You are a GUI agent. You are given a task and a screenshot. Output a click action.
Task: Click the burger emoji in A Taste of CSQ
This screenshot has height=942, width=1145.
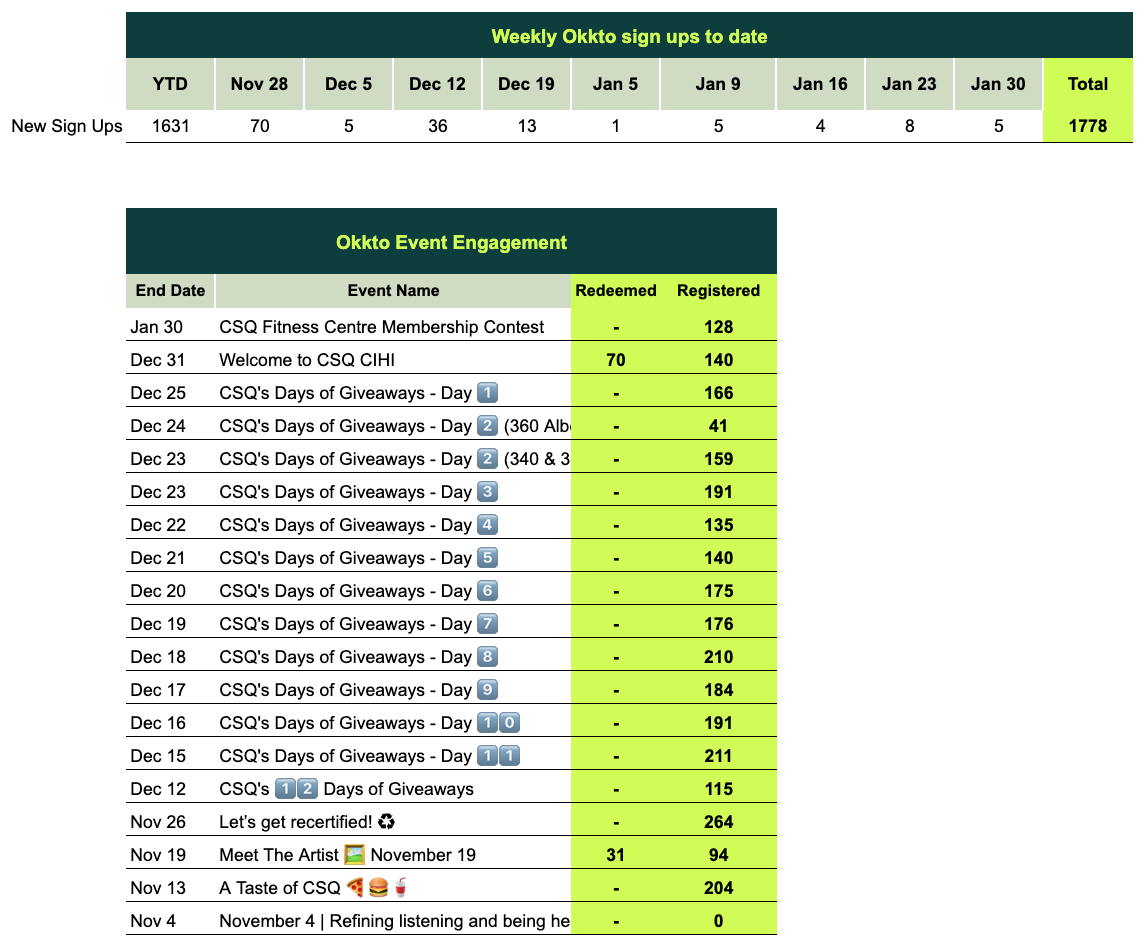pyautogui.click(x=378, y=888)
